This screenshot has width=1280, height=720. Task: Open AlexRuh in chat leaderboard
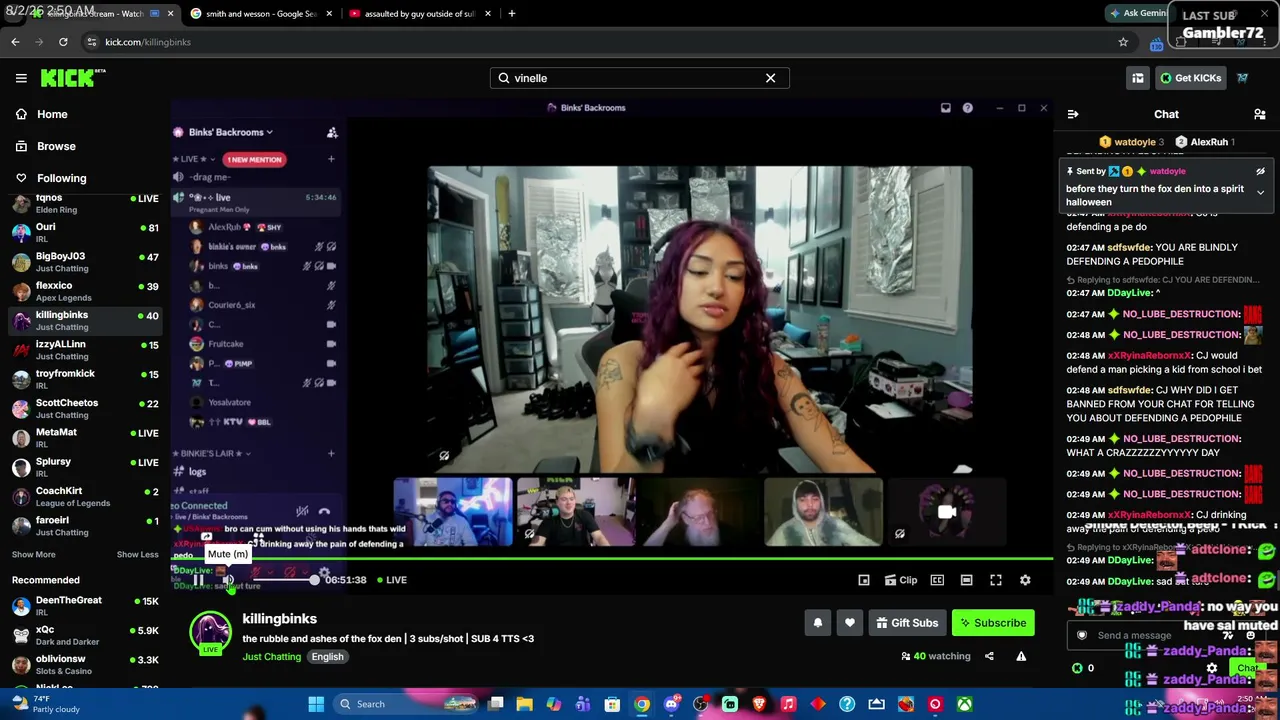point(1204,142)
